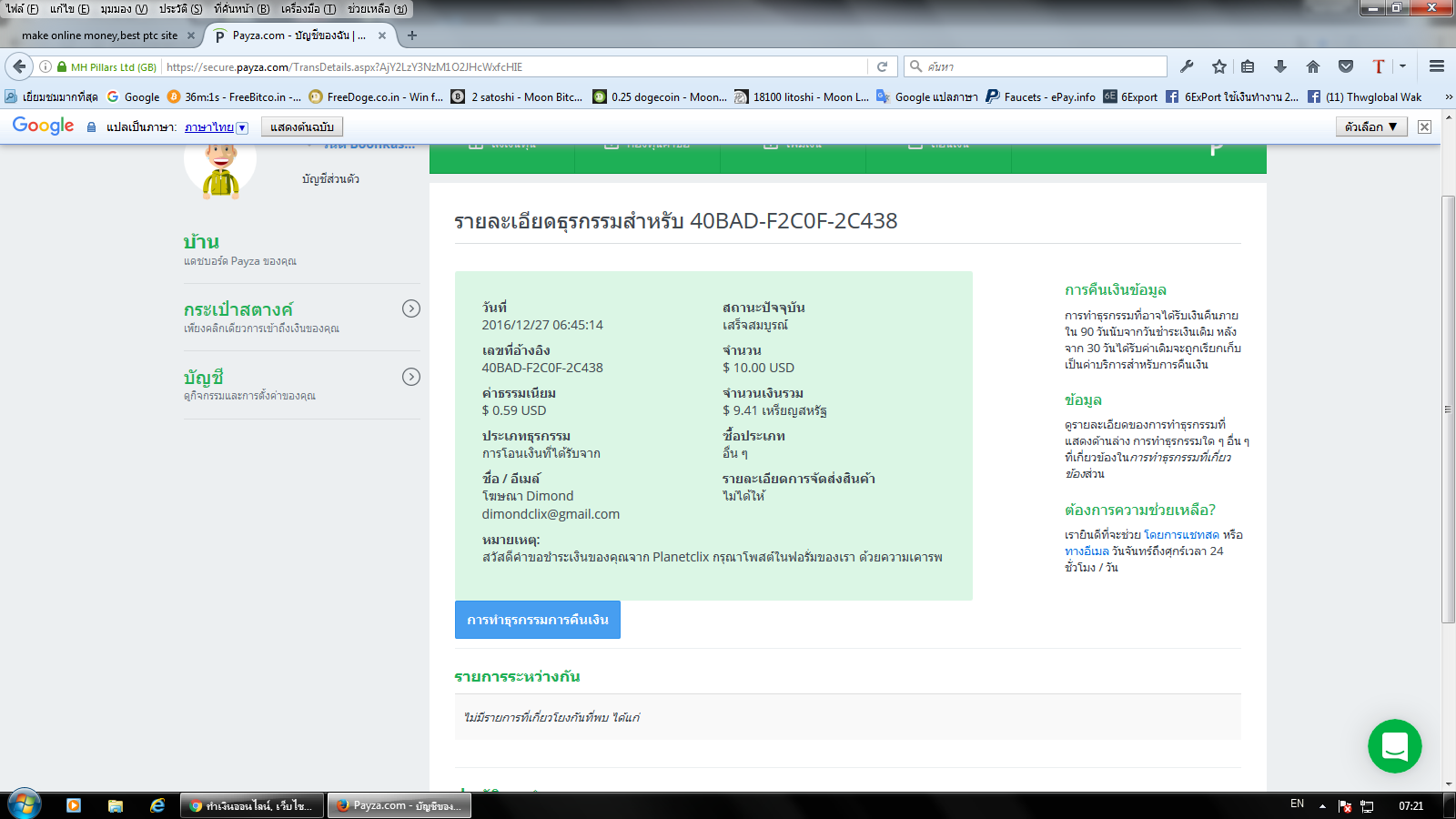The width and height of the screenshot is (1456, 819).
Task: Go to the browser home page icon
Action: (x=1313, y=66)
